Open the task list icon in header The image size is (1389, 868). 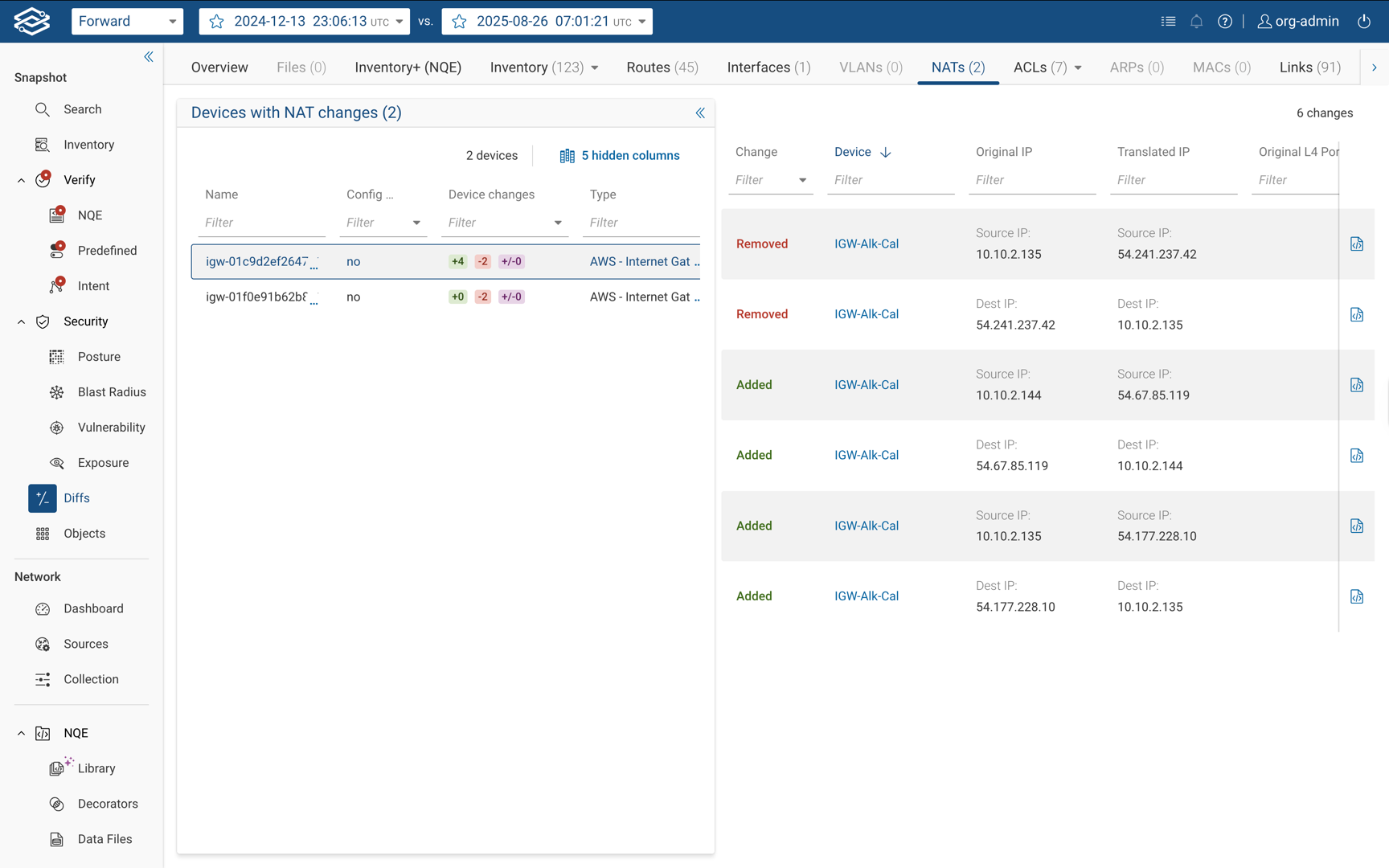point(1168,22)
